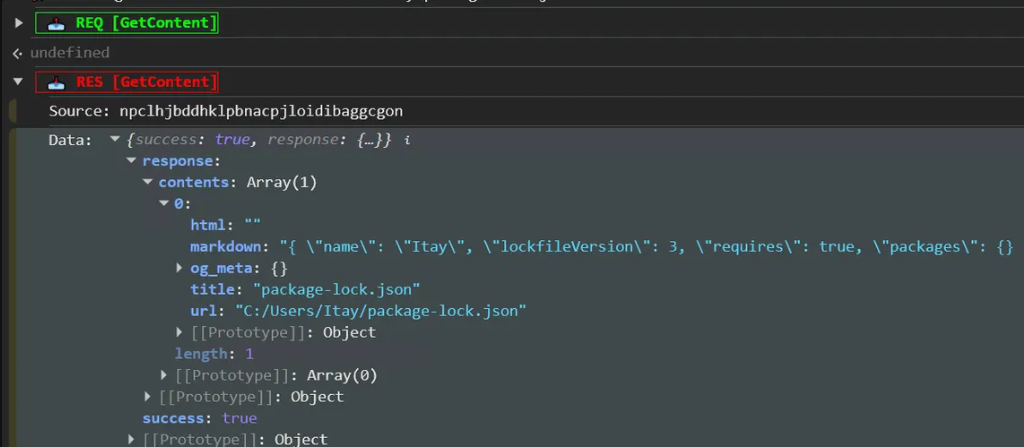Image resolution: width=1024 pixels, height=447 pixels.
Task: Click the joystick icon in RES [GetContent] badge
Action: pyautogui.click(x=53, y=82)
